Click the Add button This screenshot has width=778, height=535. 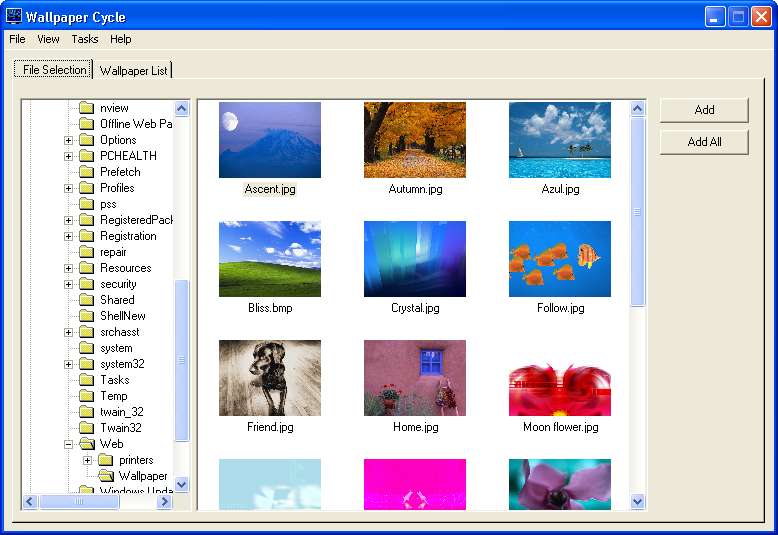point(704,110)
